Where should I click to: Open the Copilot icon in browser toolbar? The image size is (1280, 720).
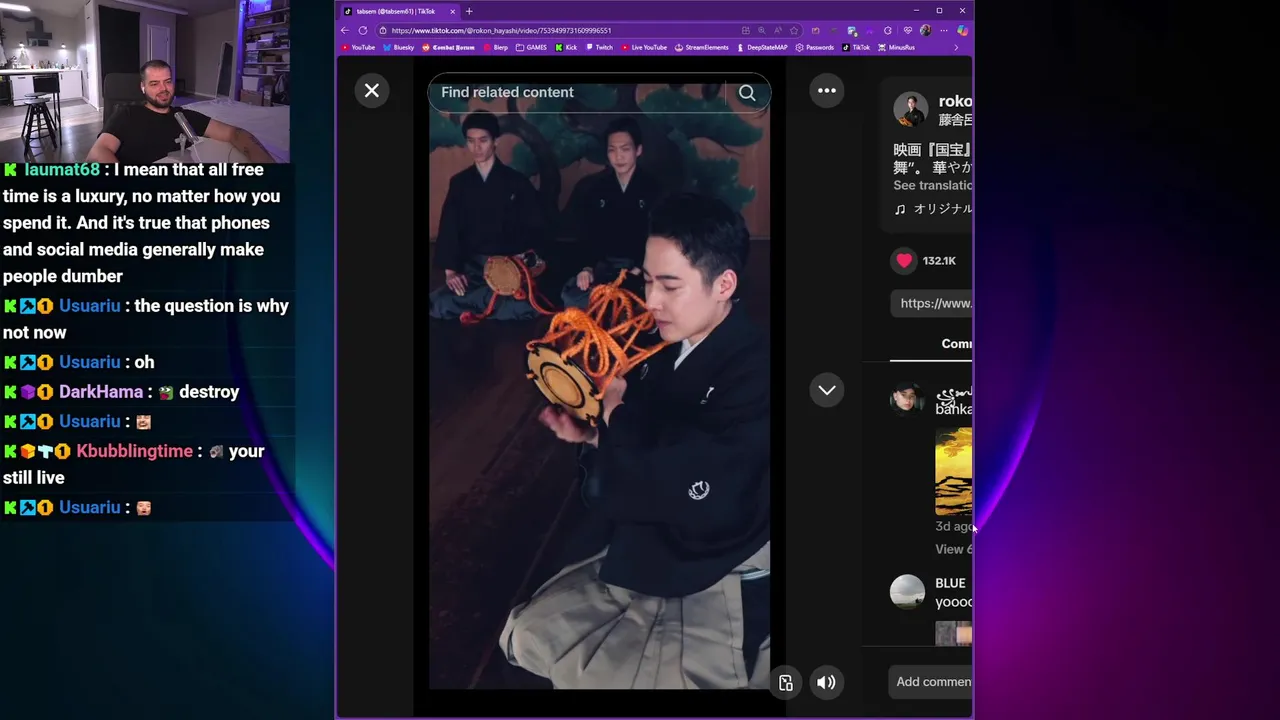point(962,31)
